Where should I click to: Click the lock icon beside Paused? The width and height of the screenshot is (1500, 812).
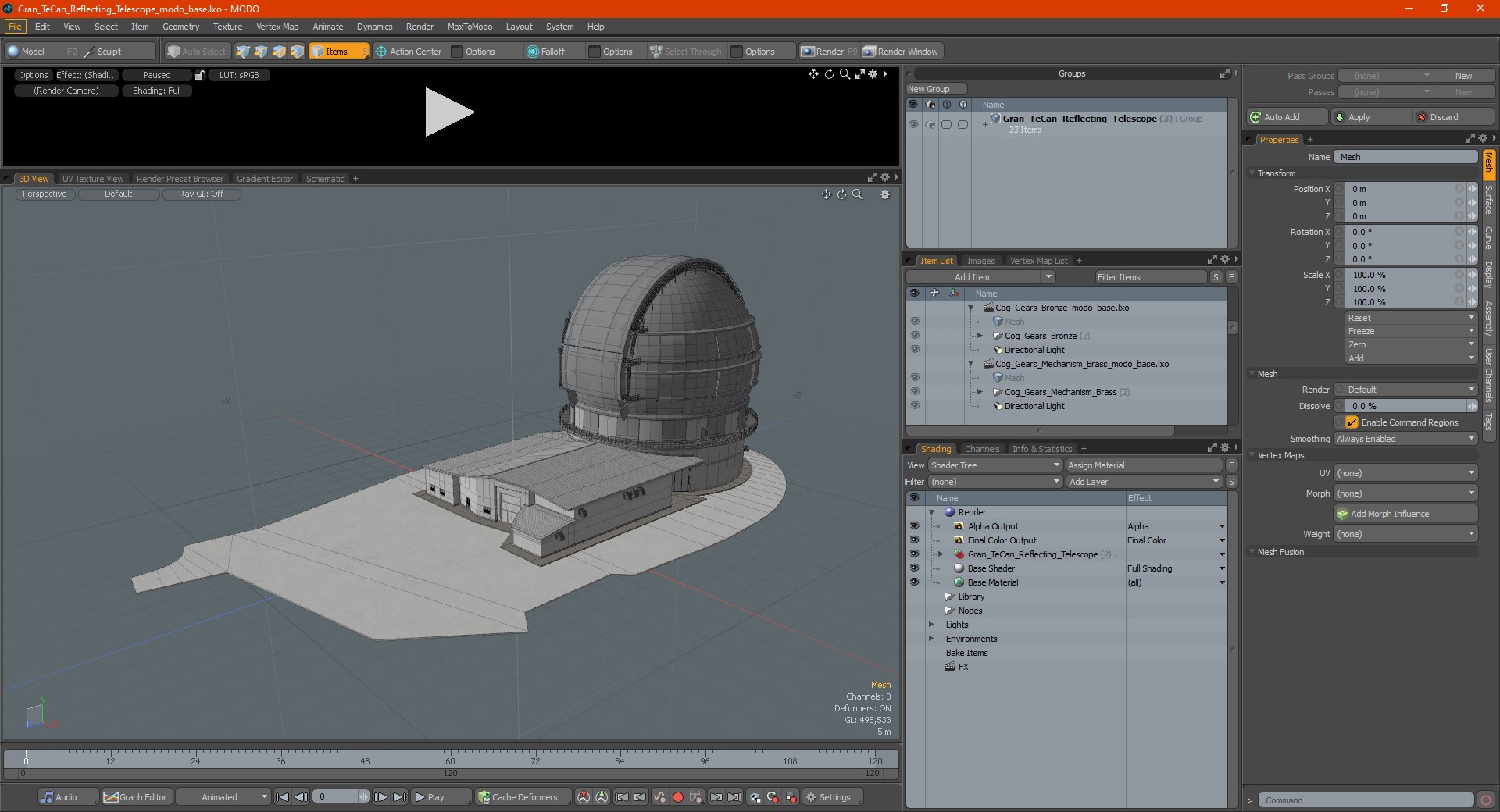click(x=200, y=75)
